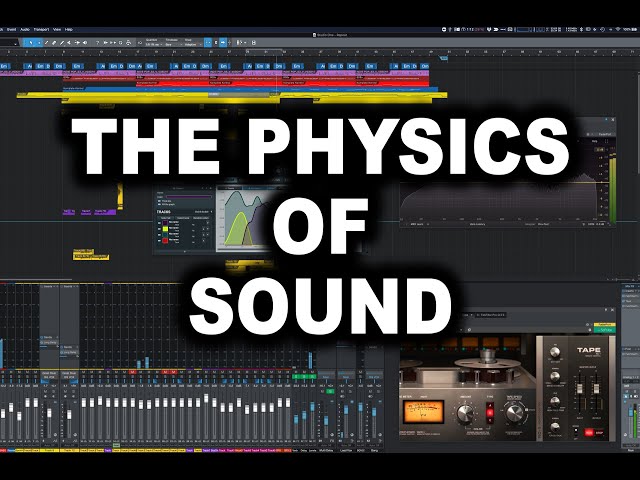Click the green Softube button
This screenshot has width=640, height=480.
(605, 330)
